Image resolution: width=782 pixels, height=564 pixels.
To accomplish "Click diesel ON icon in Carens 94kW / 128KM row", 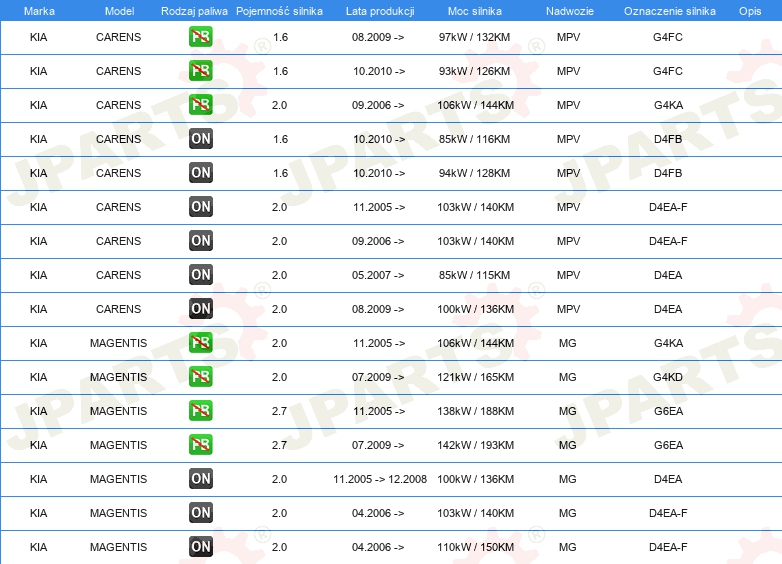I will tap(200, 173).
